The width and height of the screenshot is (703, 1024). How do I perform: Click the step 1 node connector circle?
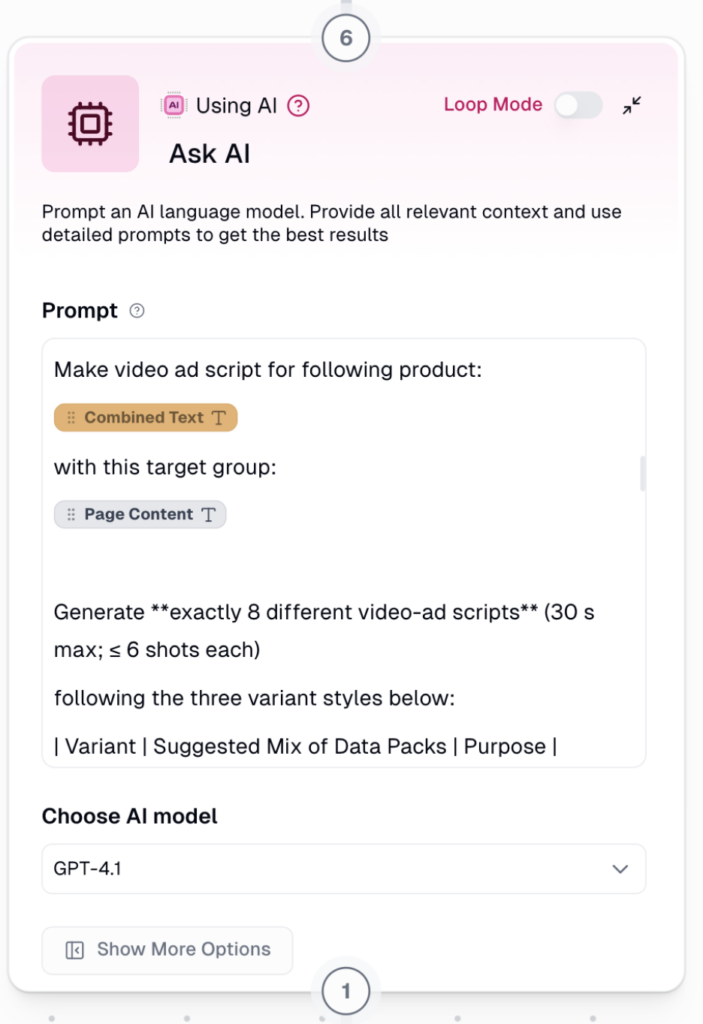[346, 992]
